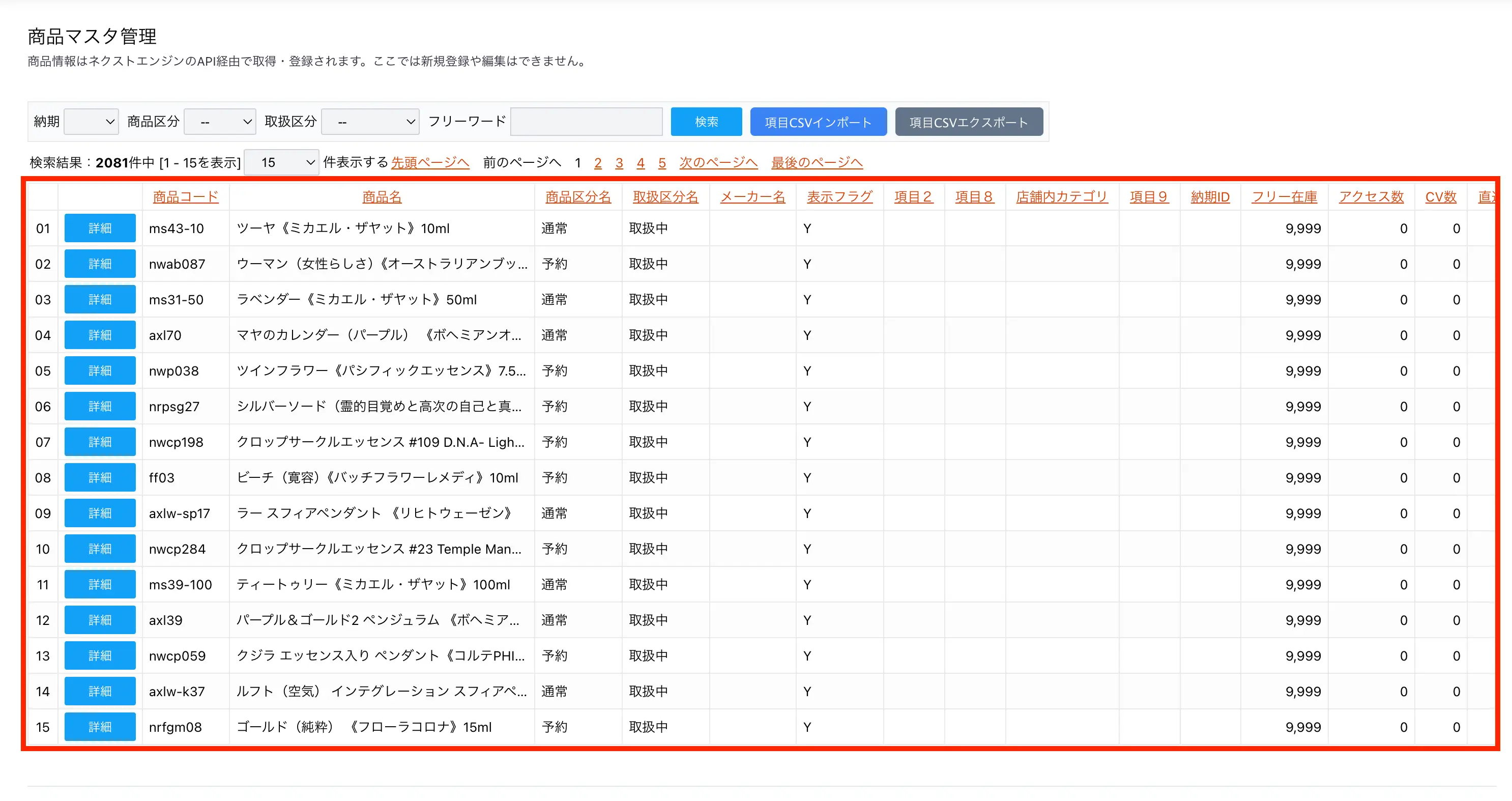1512x801 pixels.
Task: Click the 最後のページへ link
Action: (817, 162)
